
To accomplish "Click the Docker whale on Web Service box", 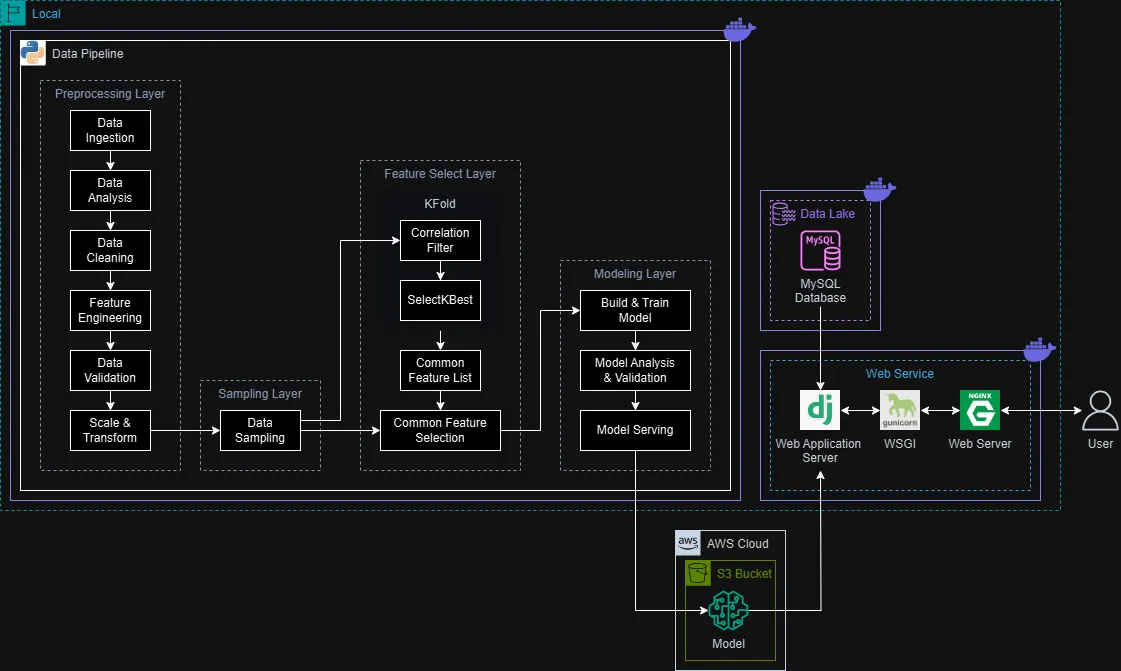I will pyautogui.click(x=1039, y=349).
